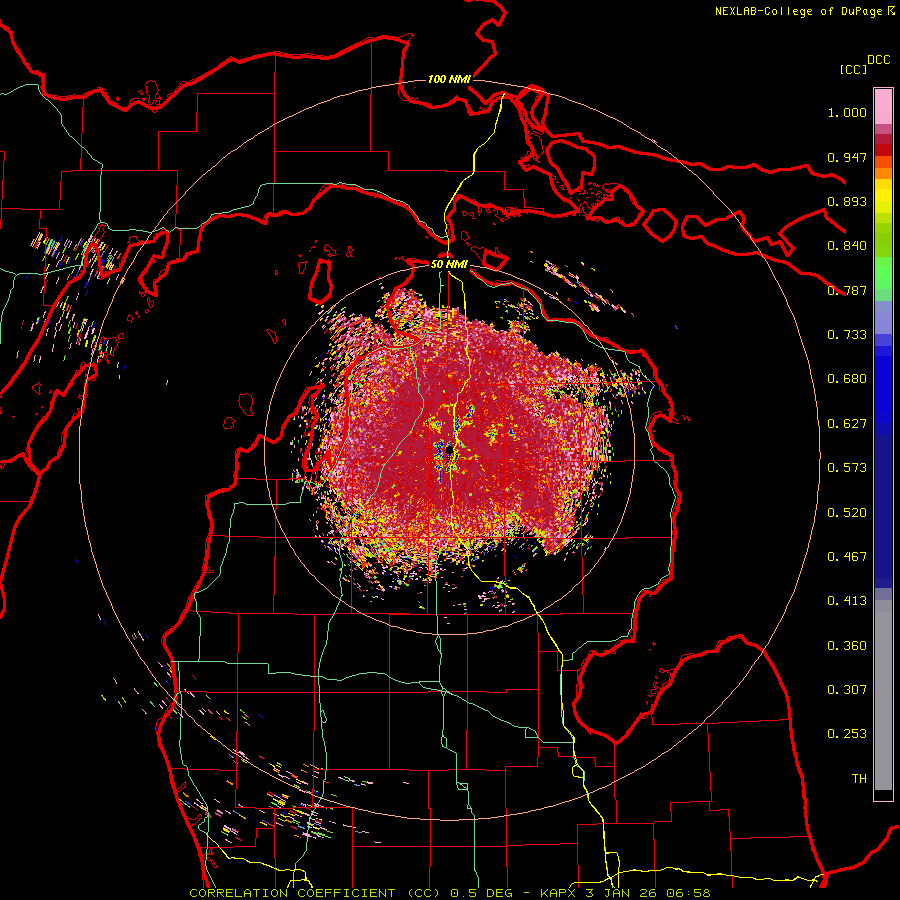This screenshot has width=900, height=900.
Task: Click the 0.360 legend value
Action: [847, 646]
